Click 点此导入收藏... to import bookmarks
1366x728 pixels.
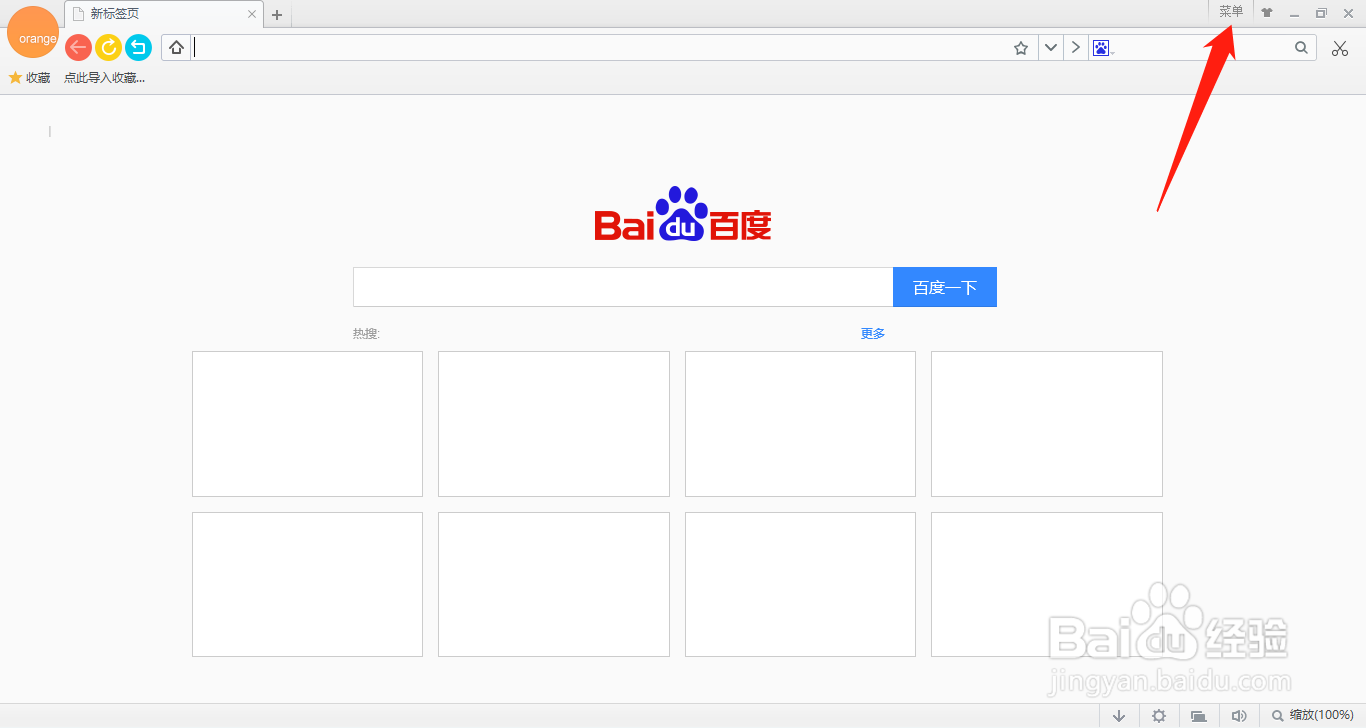click(x=105, y=78)
